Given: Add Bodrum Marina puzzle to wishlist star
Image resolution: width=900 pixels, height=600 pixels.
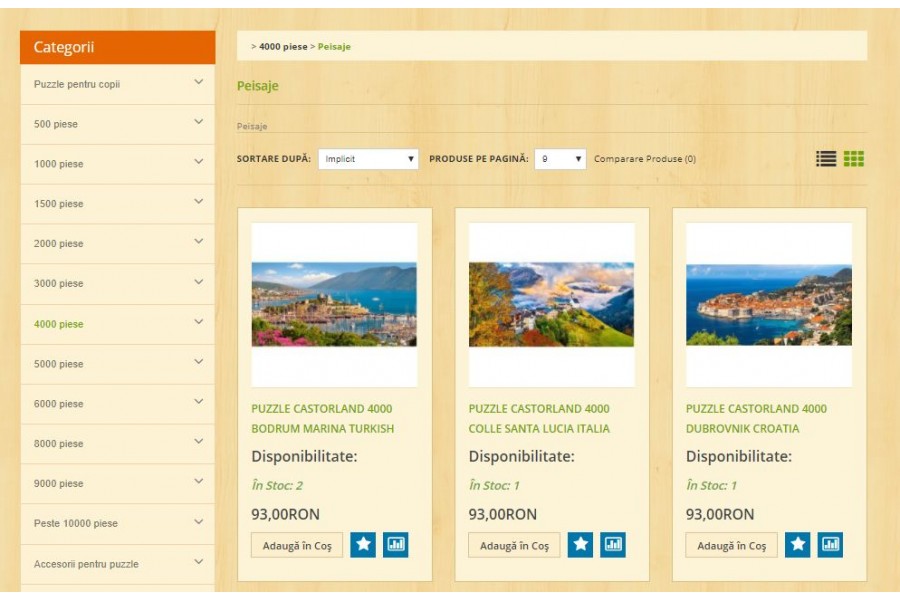Looking at the screenshot, I should click(363, 544).
